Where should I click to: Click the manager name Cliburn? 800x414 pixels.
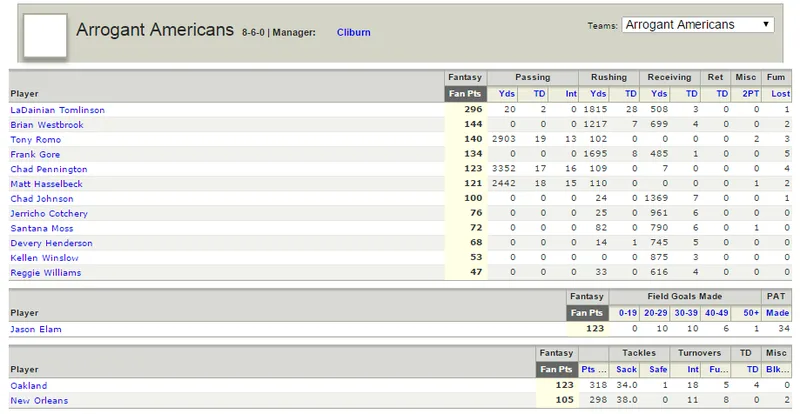[354, 32]
